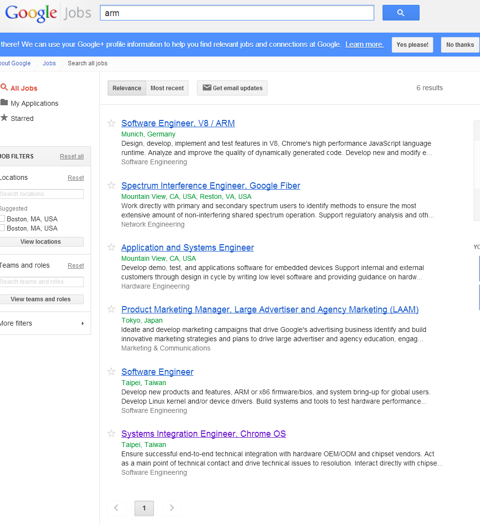
Task: Open Spectrum Interference Engineer, Google Fiber listing
Action: click(x=211, y=185)
